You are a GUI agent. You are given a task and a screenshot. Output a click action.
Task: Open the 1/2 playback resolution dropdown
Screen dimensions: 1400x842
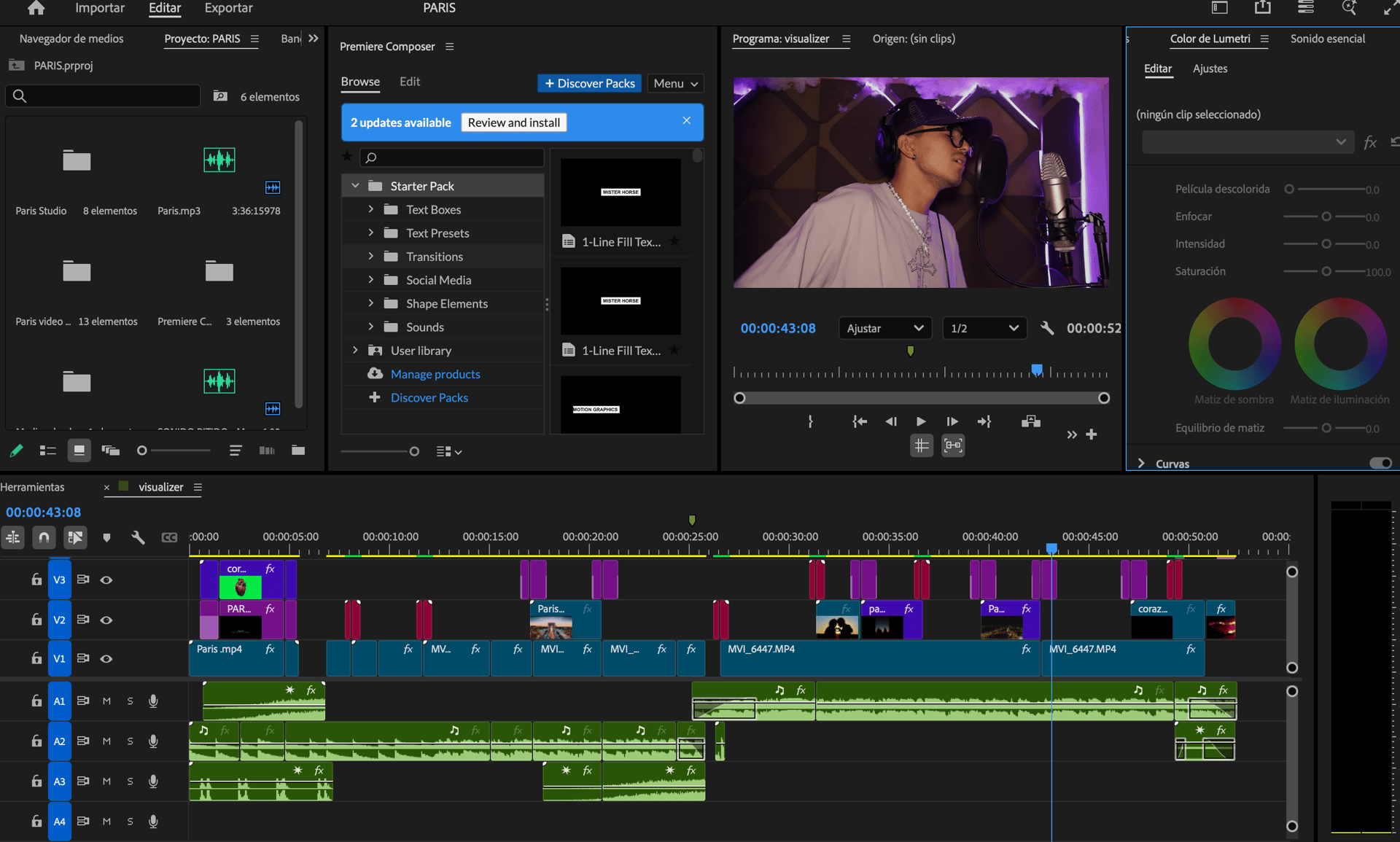(x=984, y=328)
